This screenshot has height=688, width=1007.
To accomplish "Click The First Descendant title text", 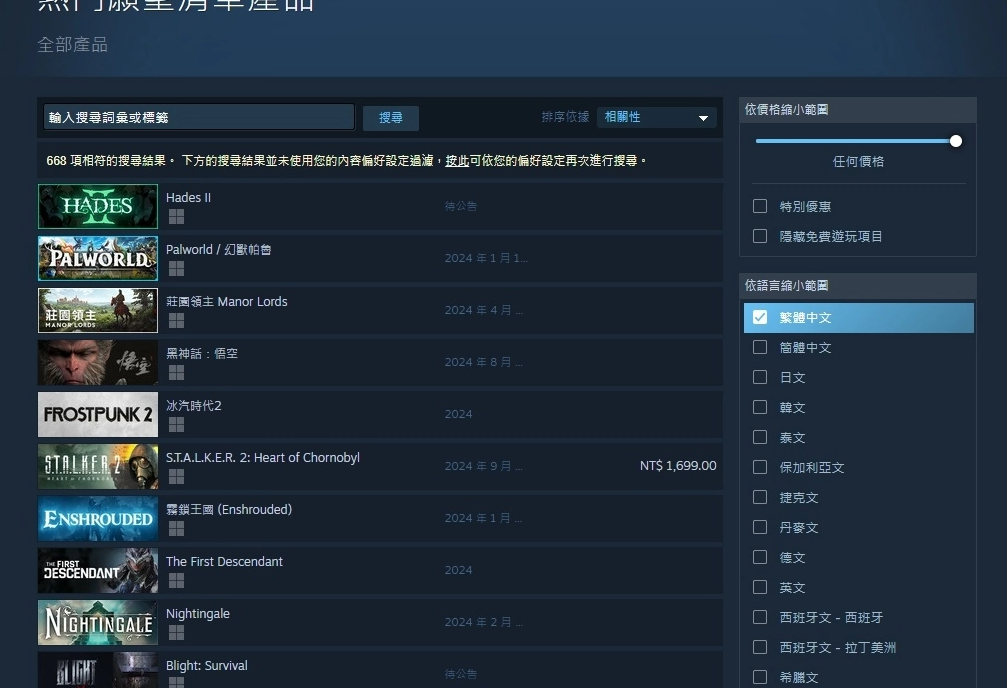I will coord(224,561).
